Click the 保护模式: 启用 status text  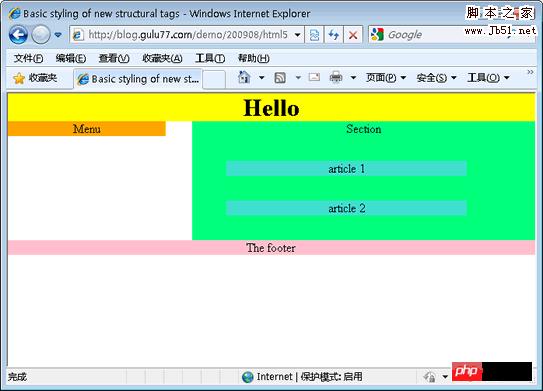[x=331, y=377]
